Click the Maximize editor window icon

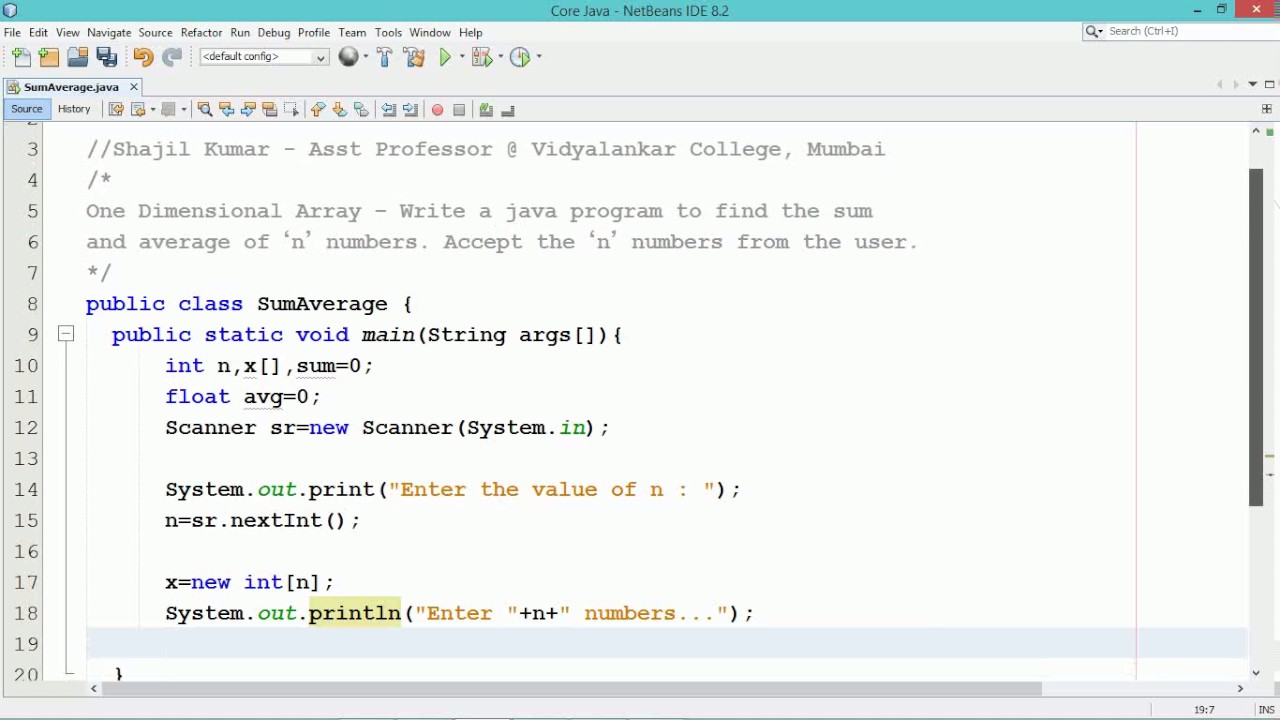[x=1269, y=85]
